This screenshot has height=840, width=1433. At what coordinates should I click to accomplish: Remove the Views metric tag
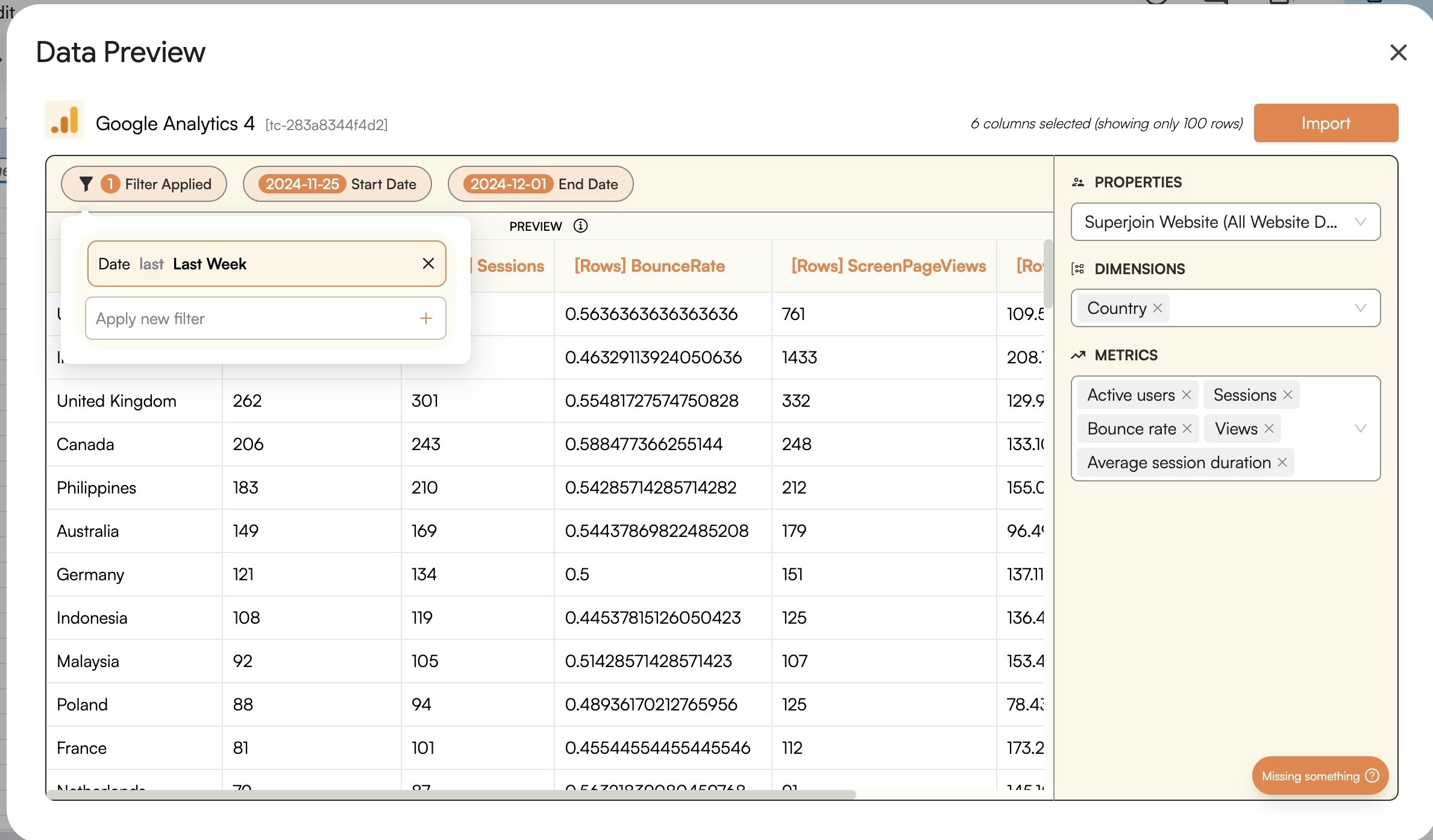pos(1269,428)
